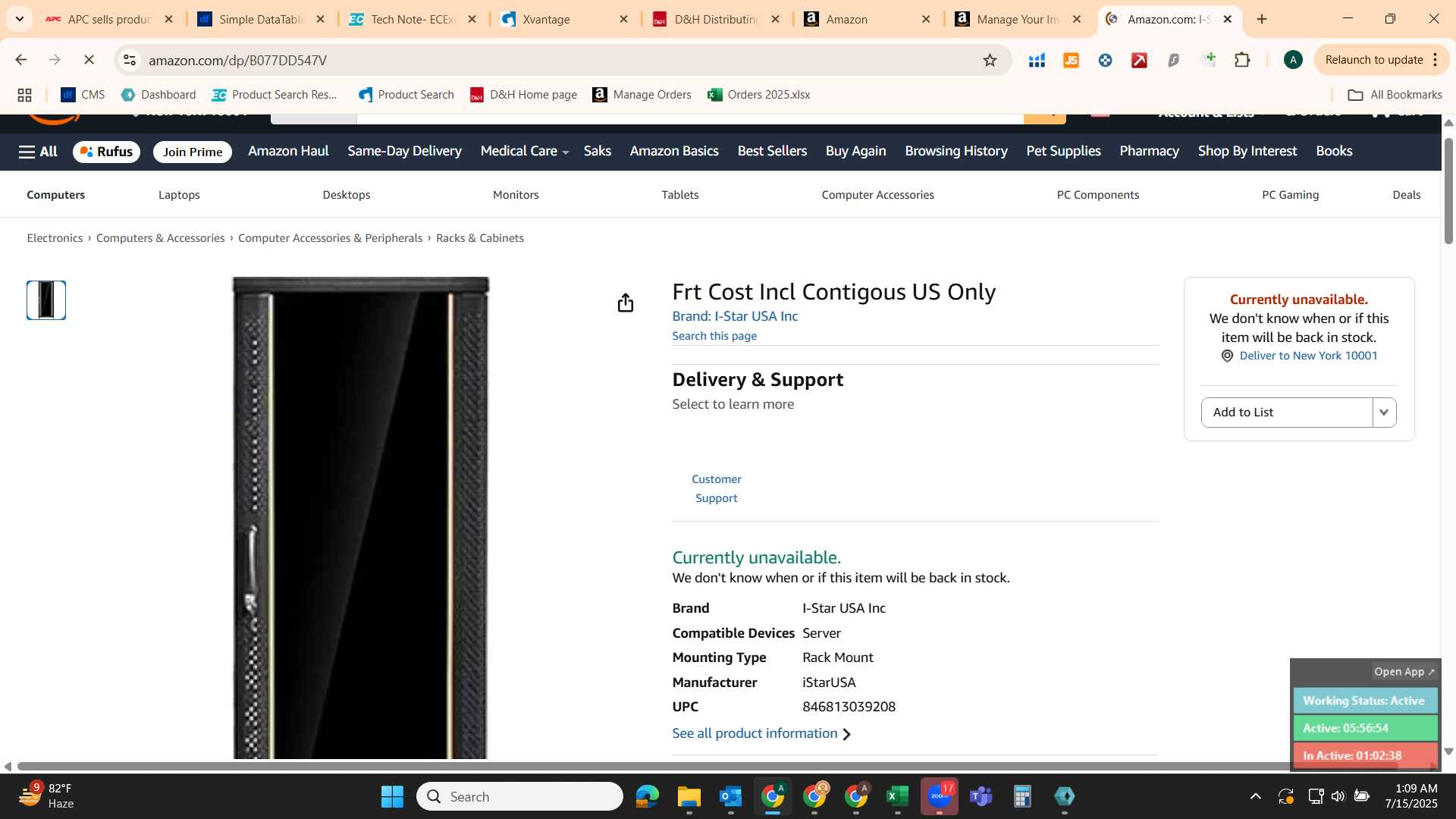Open Orders 2025.xlsx bookmark
Viewport: 1456px width, 819px height.
coord(759,95)
